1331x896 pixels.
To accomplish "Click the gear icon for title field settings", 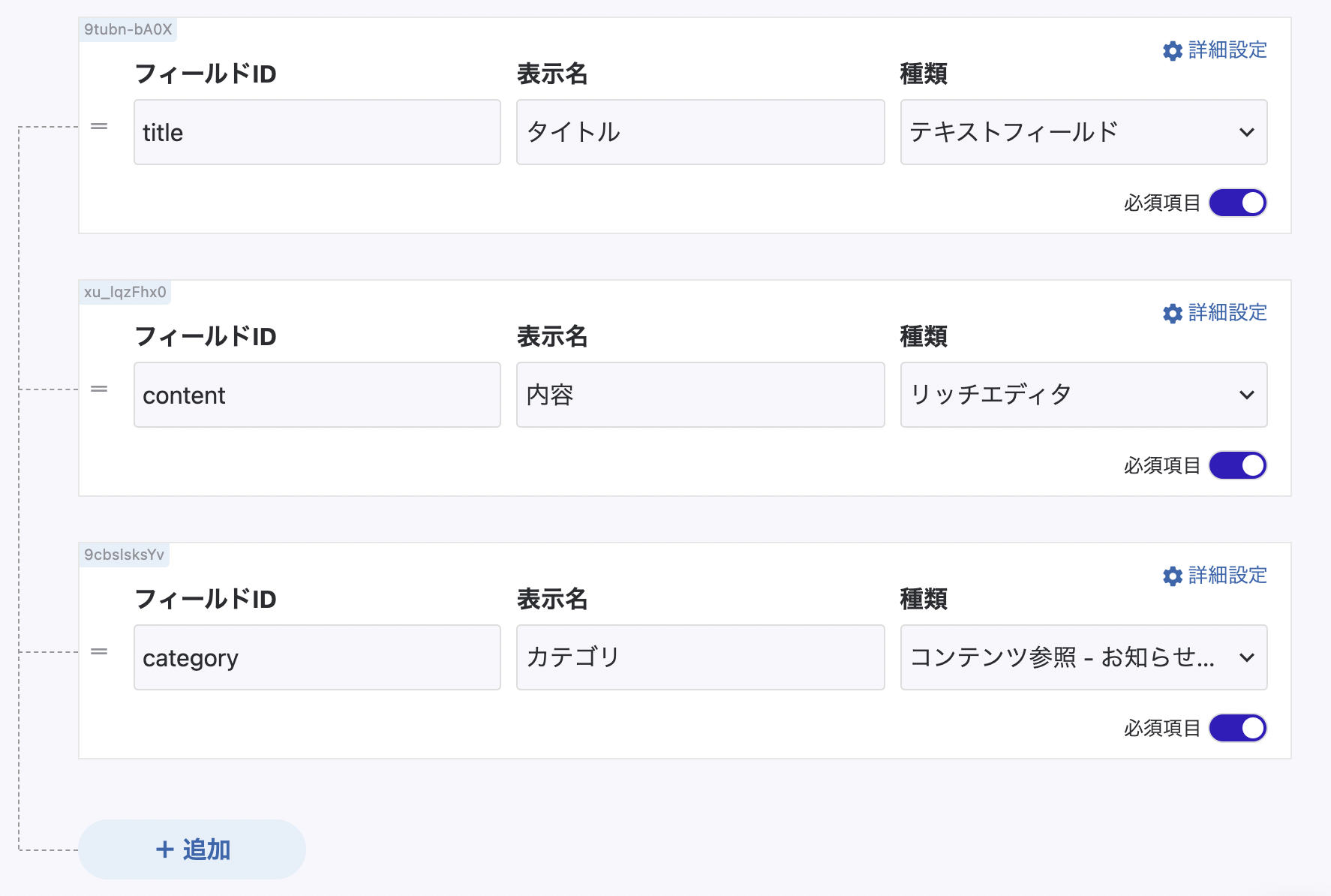I will tap(1172, 51).
